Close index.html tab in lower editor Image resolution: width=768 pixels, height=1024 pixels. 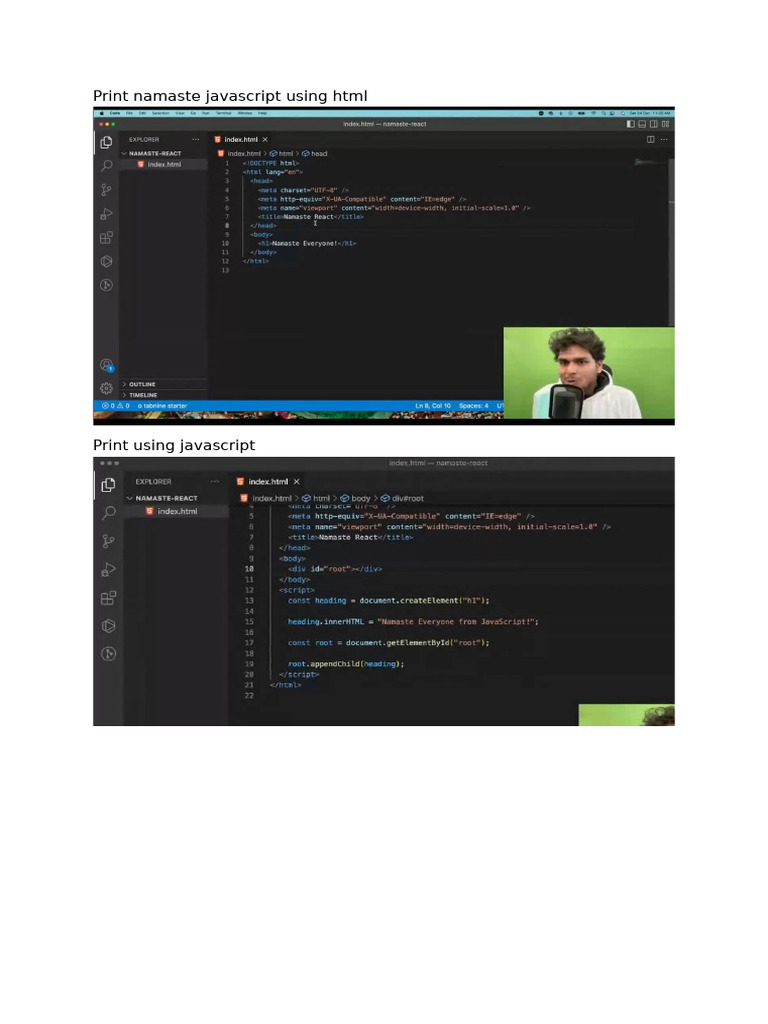tap(296, 481)
